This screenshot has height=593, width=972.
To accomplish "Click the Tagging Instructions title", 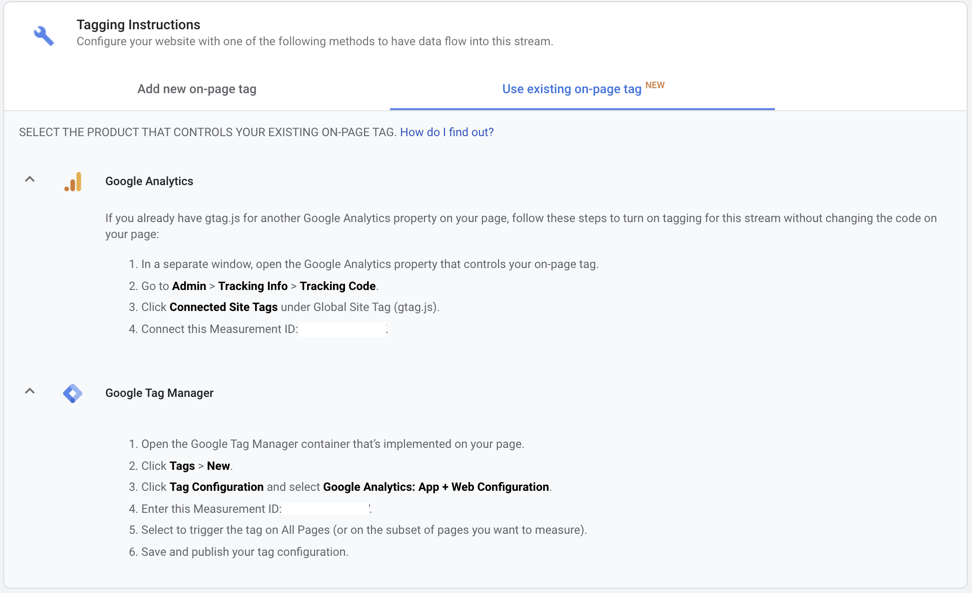I will tap(138, 24).
